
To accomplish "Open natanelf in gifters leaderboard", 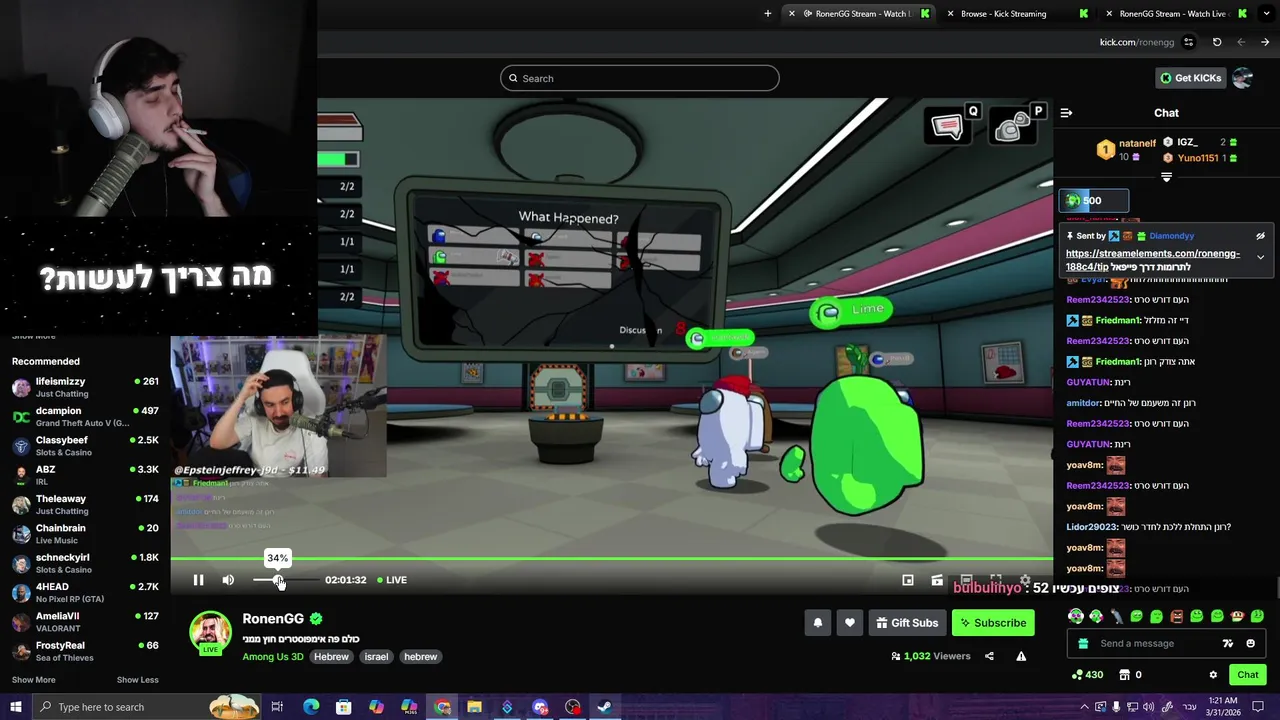I will 1137,144.
